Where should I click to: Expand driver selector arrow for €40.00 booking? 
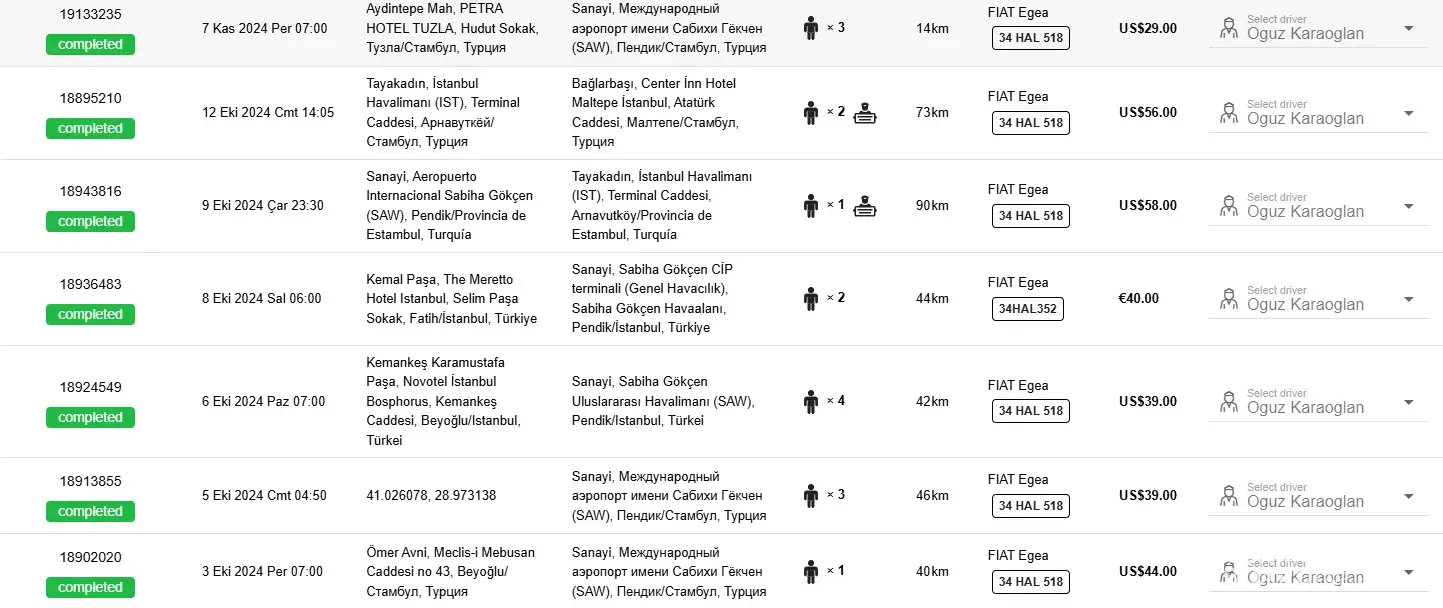[x=1408, y=299]
